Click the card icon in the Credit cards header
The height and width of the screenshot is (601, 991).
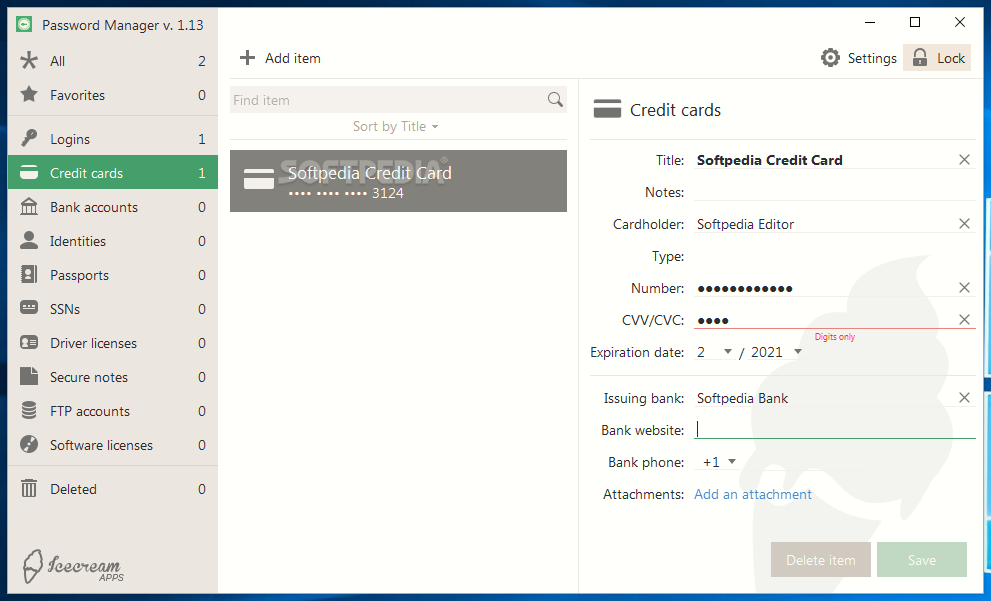tap(607, 109)
